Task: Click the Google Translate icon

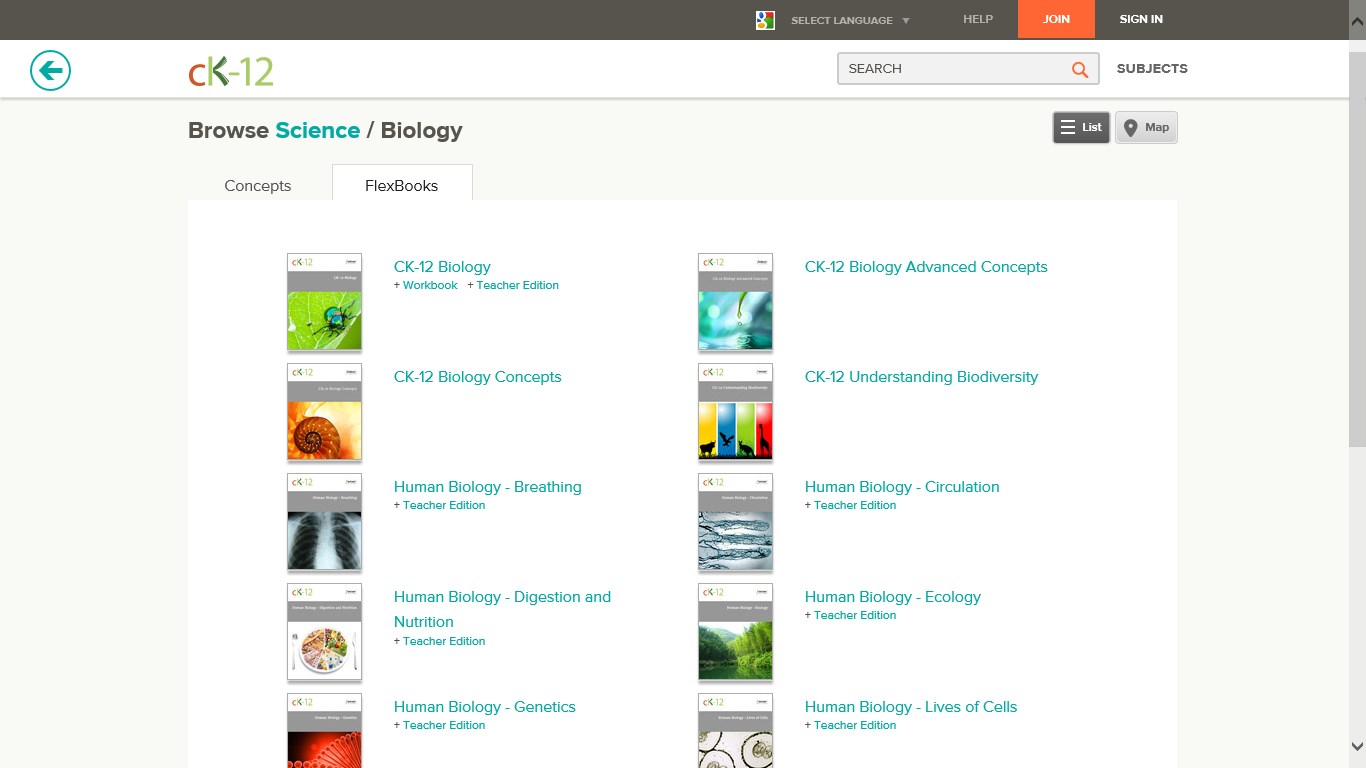Action: click(x=765, y=20)
